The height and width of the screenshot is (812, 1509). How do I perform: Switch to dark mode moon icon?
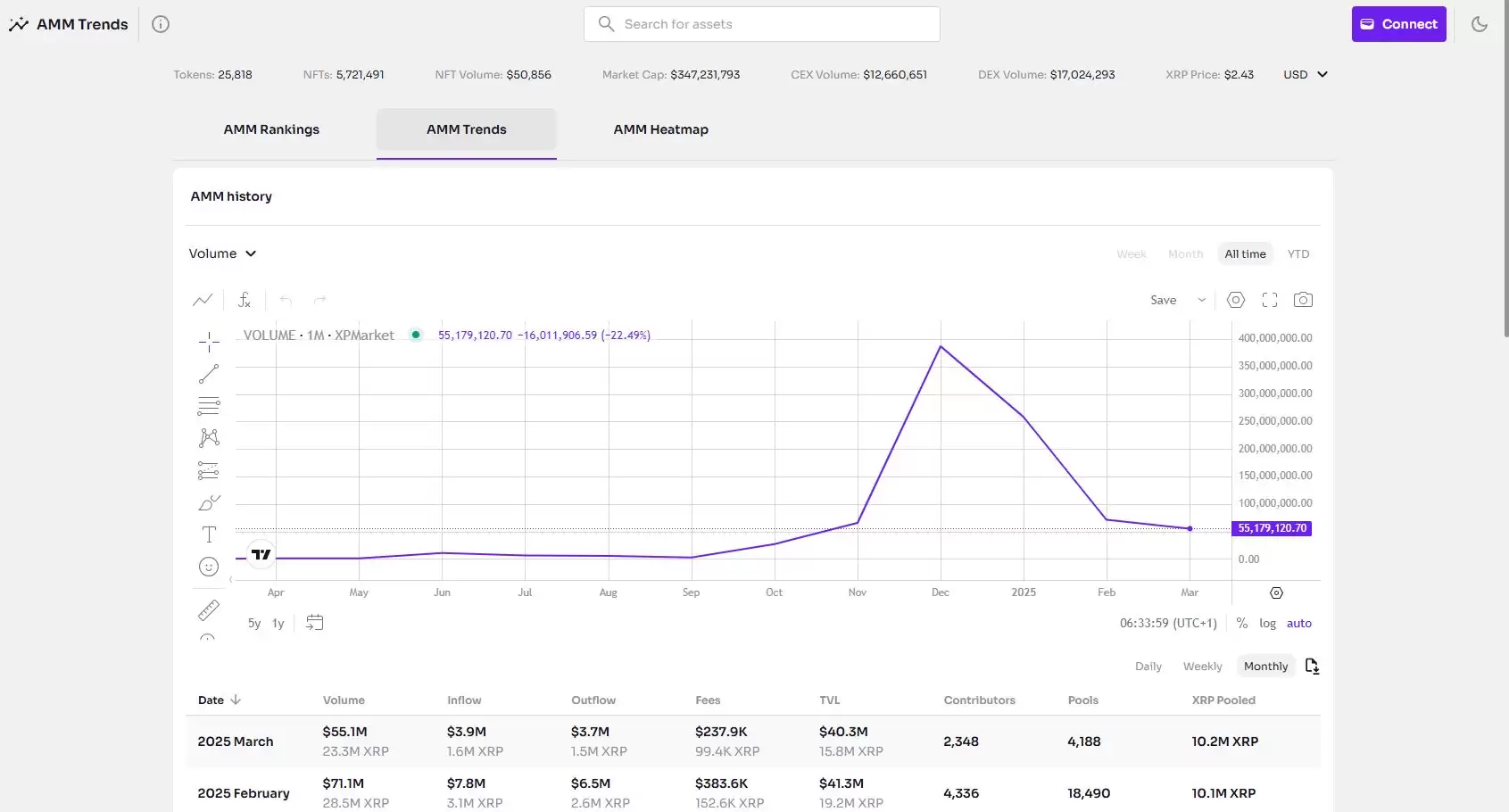click(1479, 24)
